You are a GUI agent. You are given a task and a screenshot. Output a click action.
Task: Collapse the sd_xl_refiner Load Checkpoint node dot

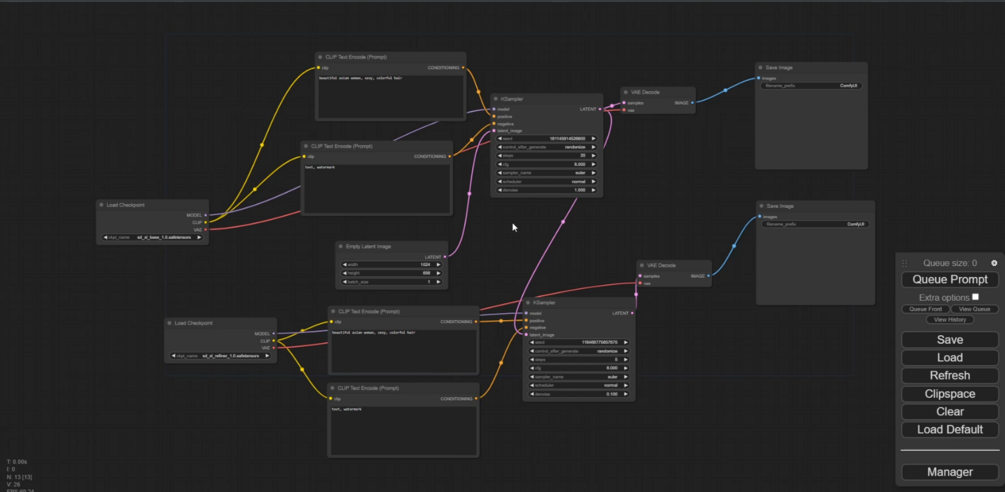click(x=170, y=324)
